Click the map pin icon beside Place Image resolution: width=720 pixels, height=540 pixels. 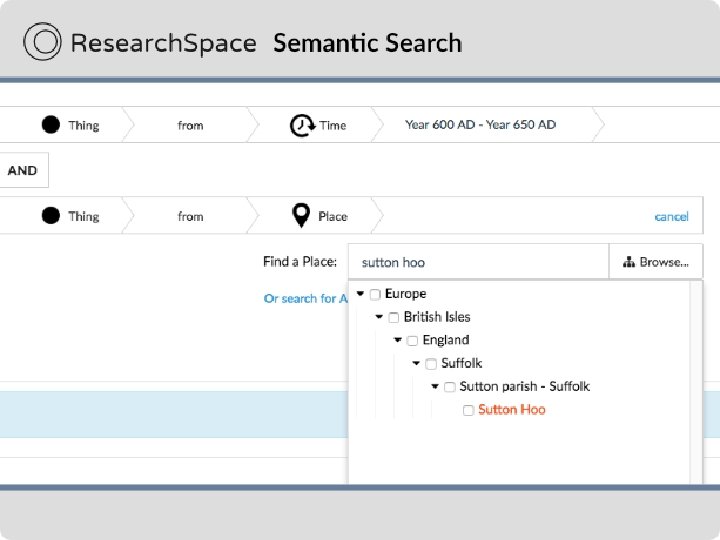coord(301,216)
